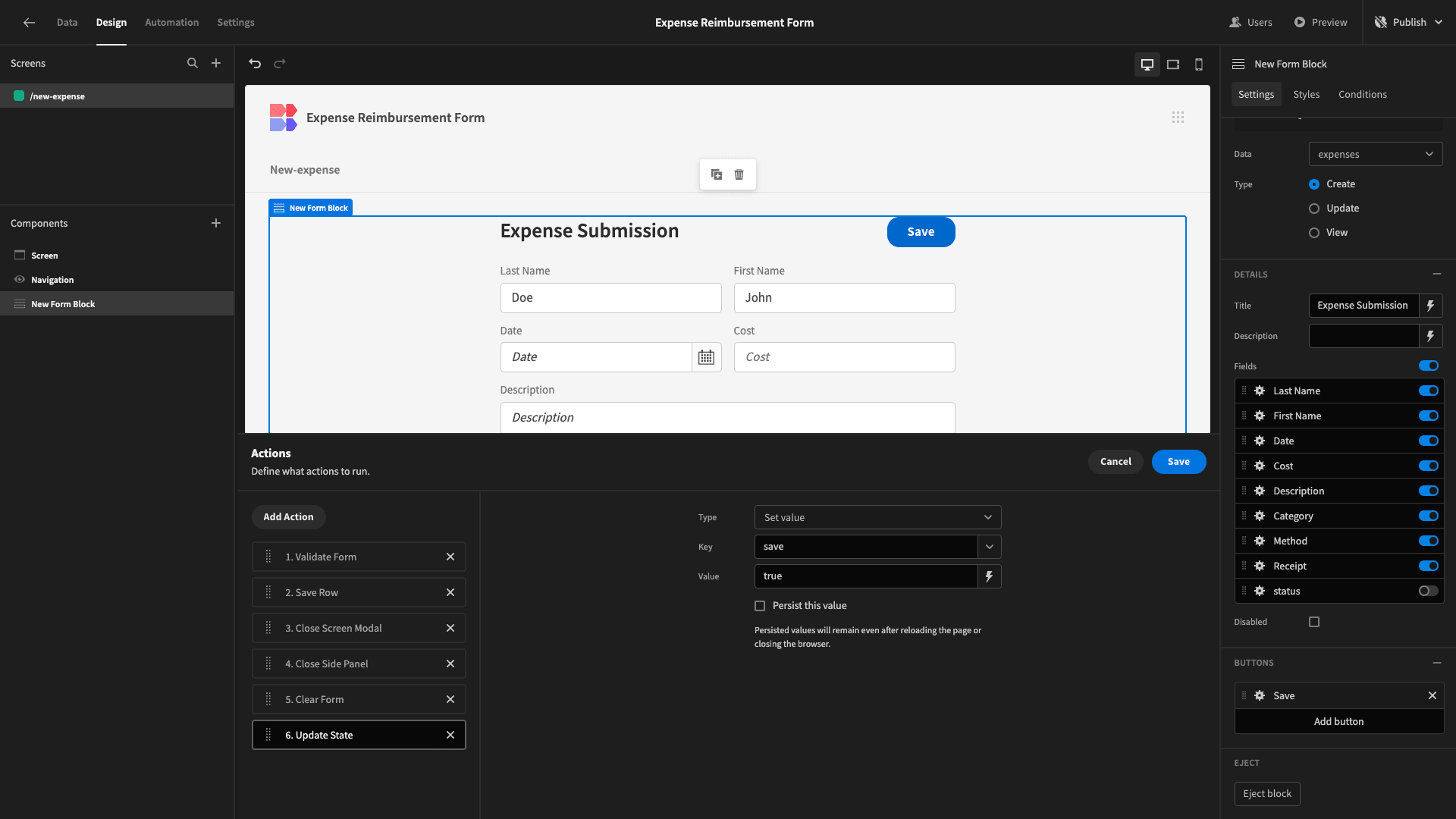Open lightning binding for Title field
Image resolution: width=1456 pixels, height=819 pixels.
(x=1430, y=306)
